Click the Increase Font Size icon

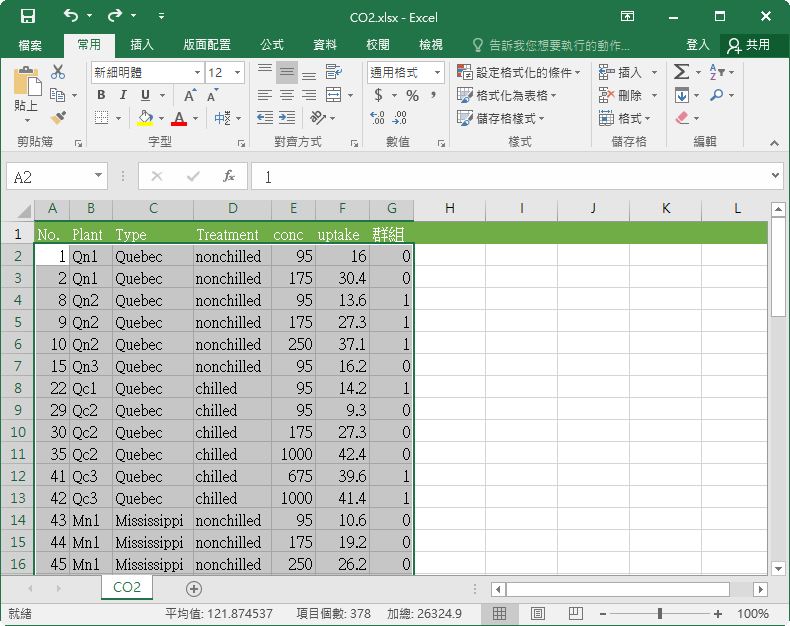tap(191, 95)
